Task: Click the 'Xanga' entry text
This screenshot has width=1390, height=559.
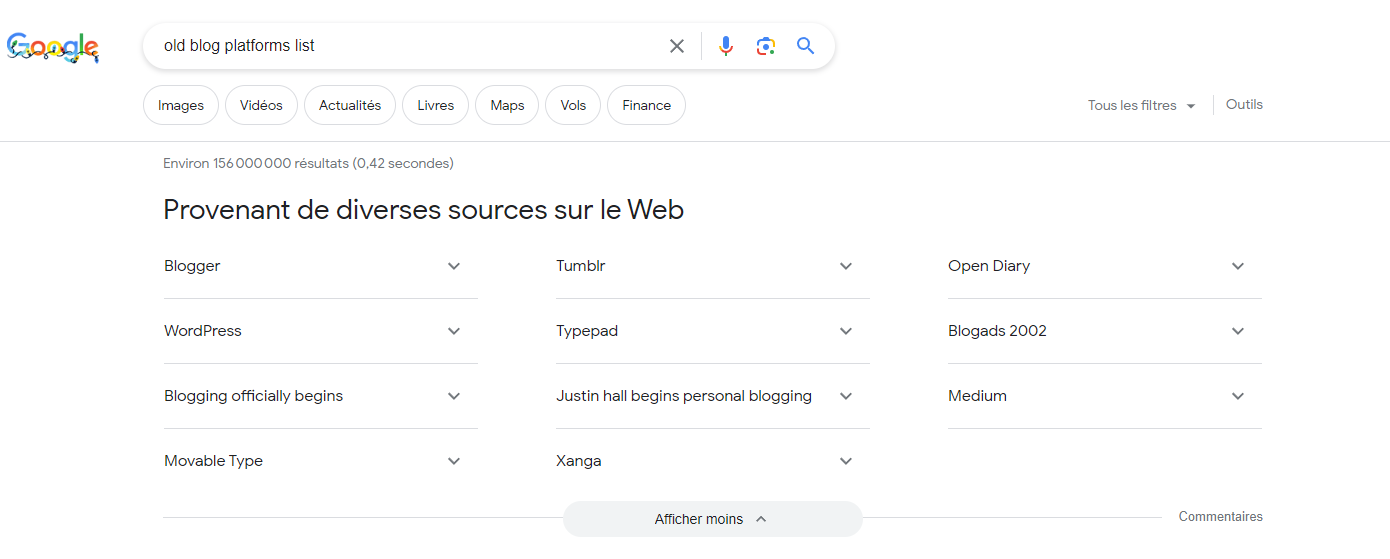Action: tap(579, 461)
